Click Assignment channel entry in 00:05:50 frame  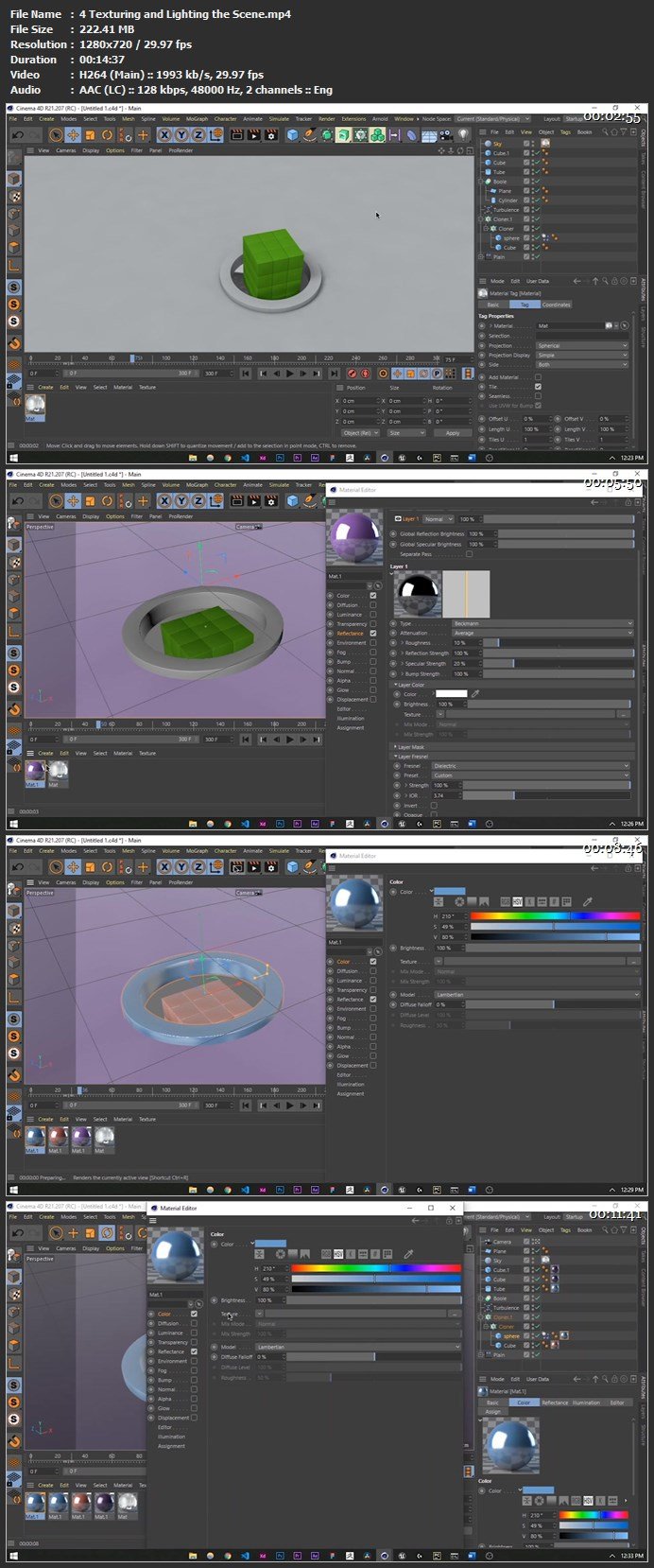(x=351, y=728)
